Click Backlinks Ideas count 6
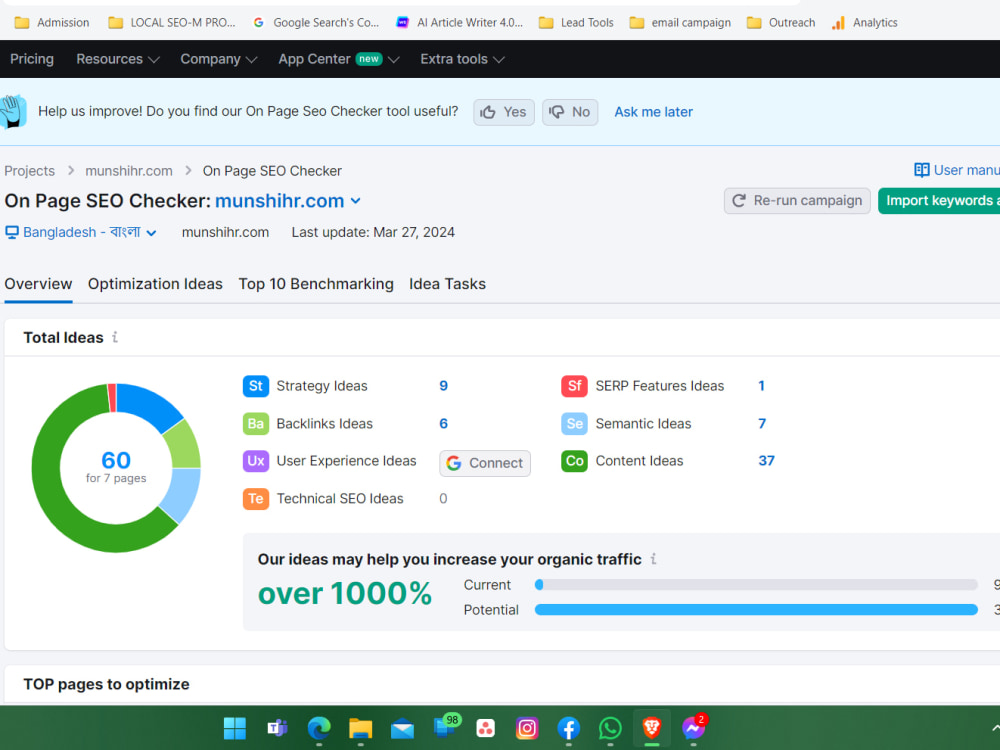 coord(443,423)
